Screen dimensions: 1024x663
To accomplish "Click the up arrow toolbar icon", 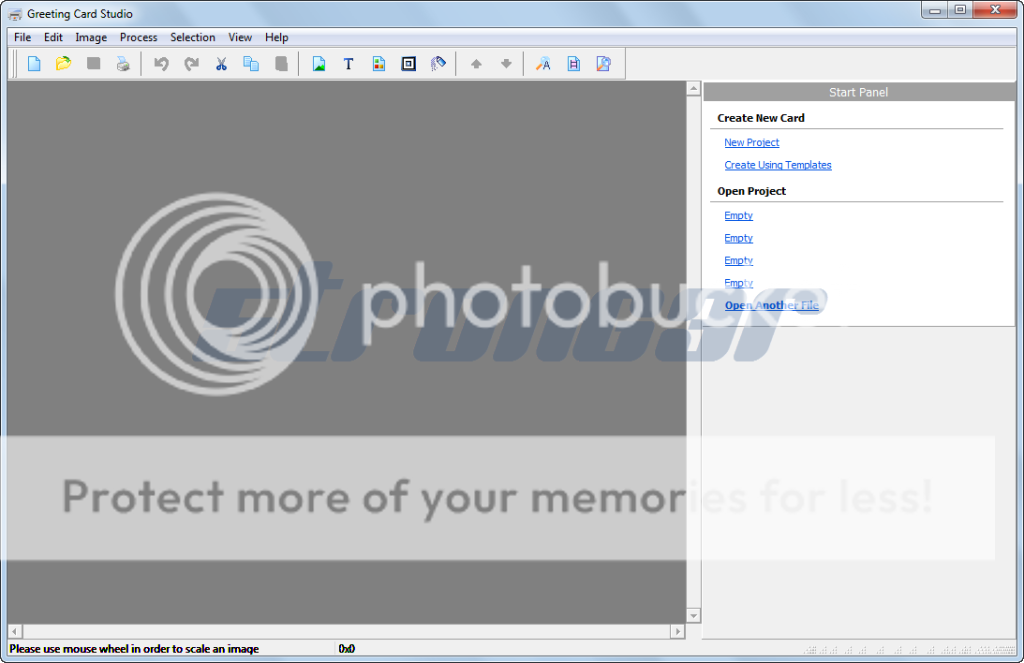I will 476,63.
